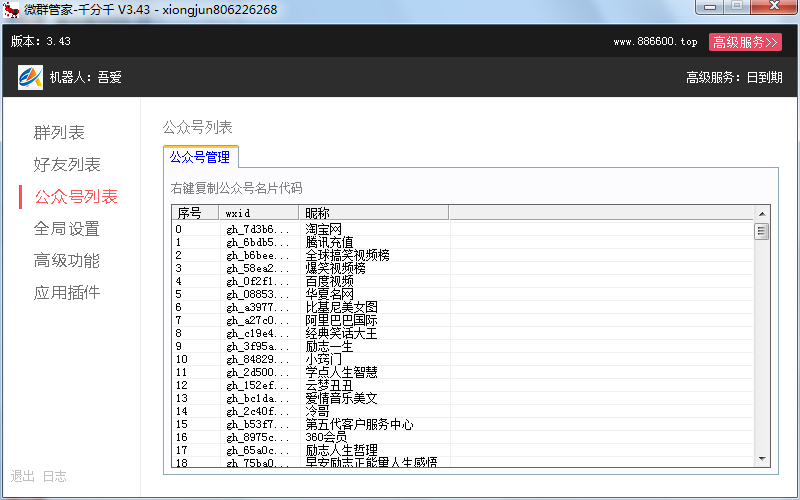Click wxid cell gh_b6bee...

point(258,256)
